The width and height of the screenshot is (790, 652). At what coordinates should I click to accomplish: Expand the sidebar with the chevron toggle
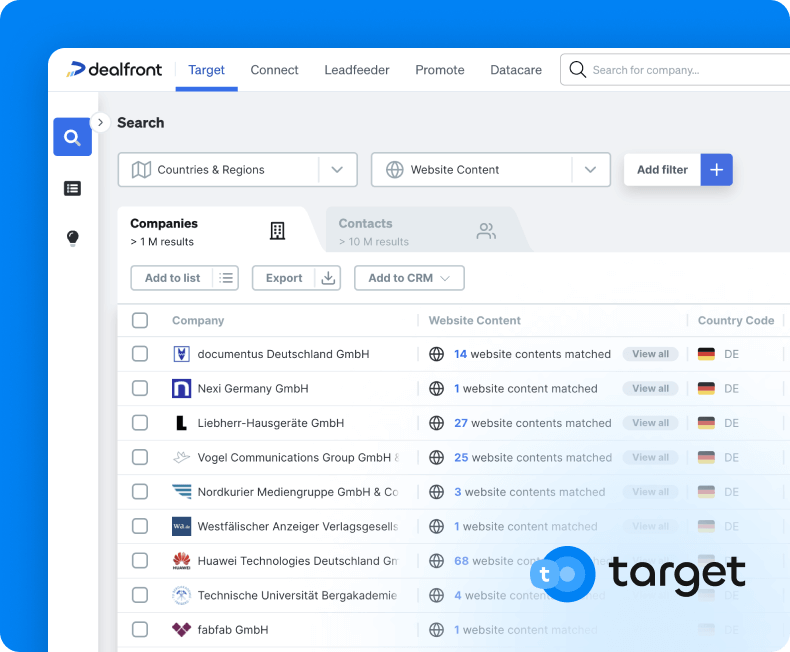[x=100, y=122]
